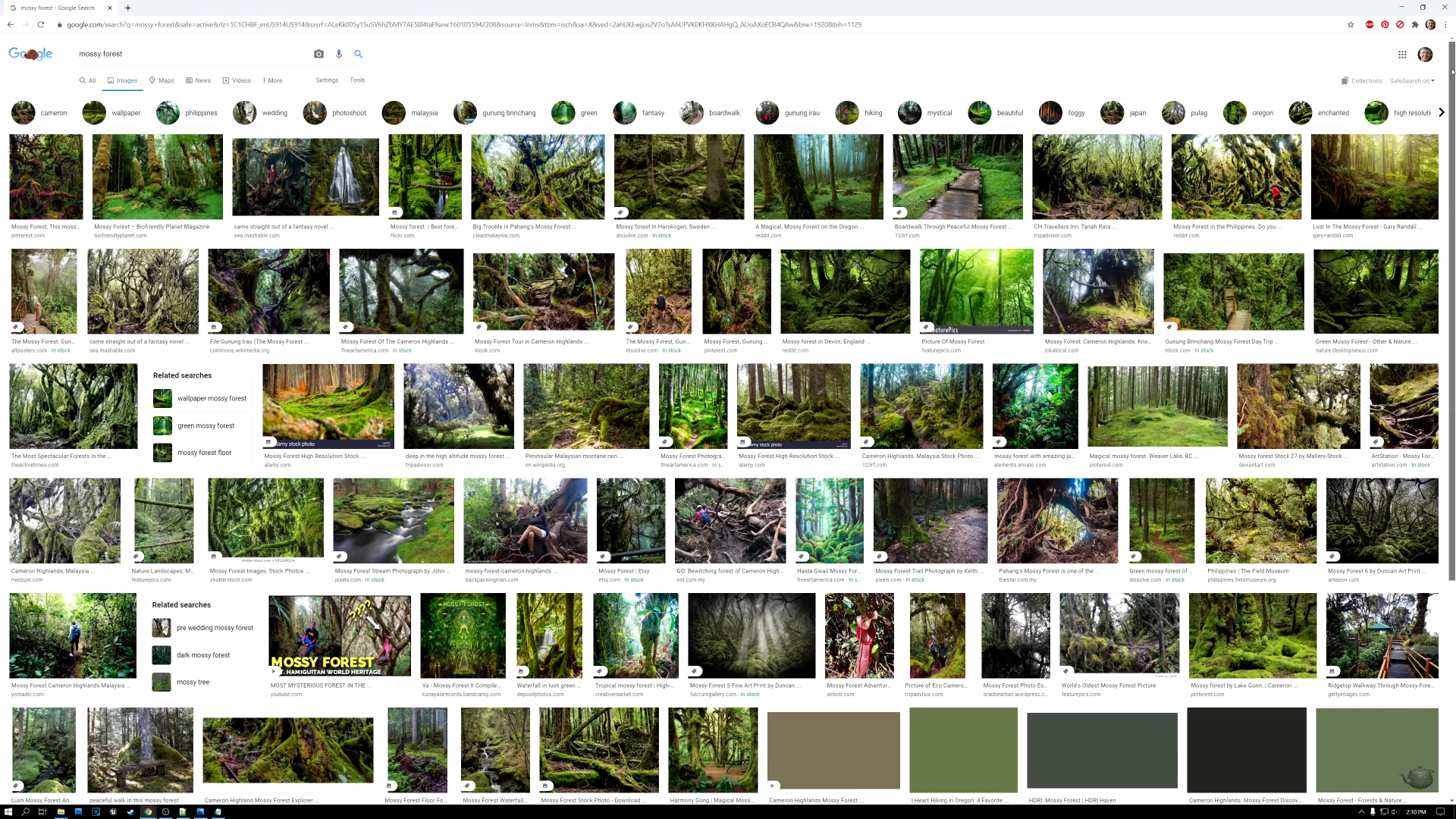The image size is (1456, 819).
Task: Select the dark gray placeholder image tile
Action: [1102, 750]
